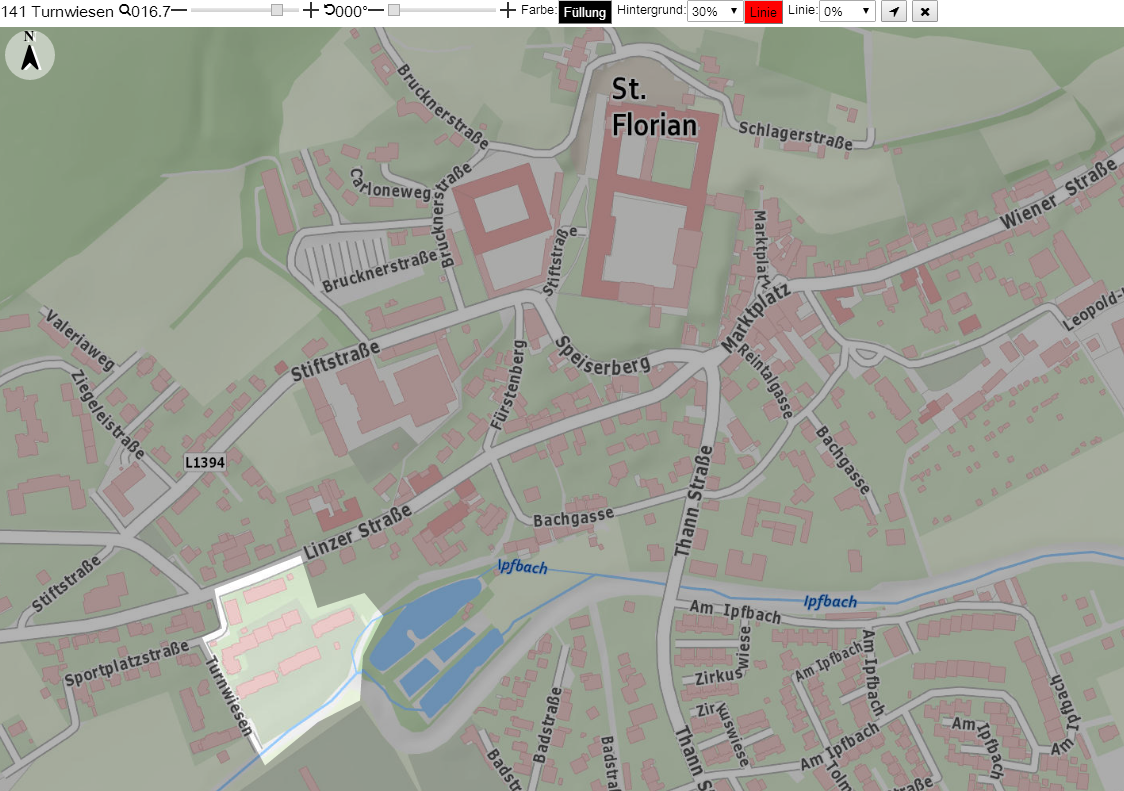Click the red Linie color button
Screen dimensions: 1124x791
pyautogui.click(x=763, y=12)
